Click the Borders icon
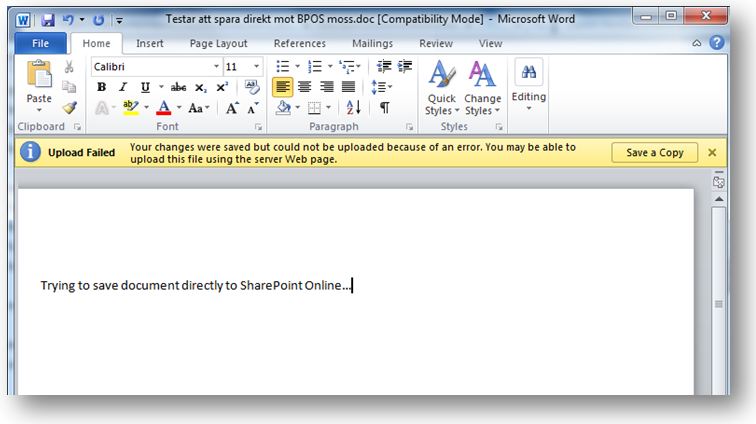The height and width of the screenshot is (424, 756). pyautogui.click(x=314, y=108)
